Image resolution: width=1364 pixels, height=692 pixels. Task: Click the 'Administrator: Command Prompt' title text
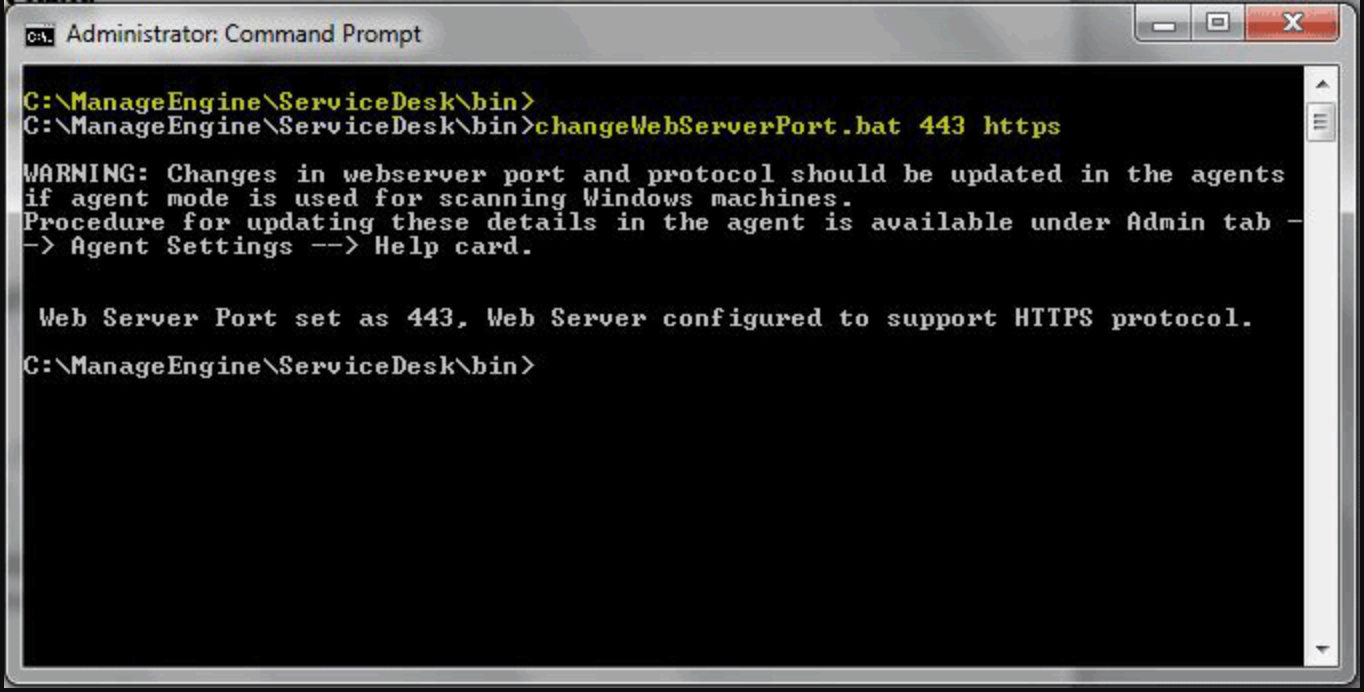(244, 34)
